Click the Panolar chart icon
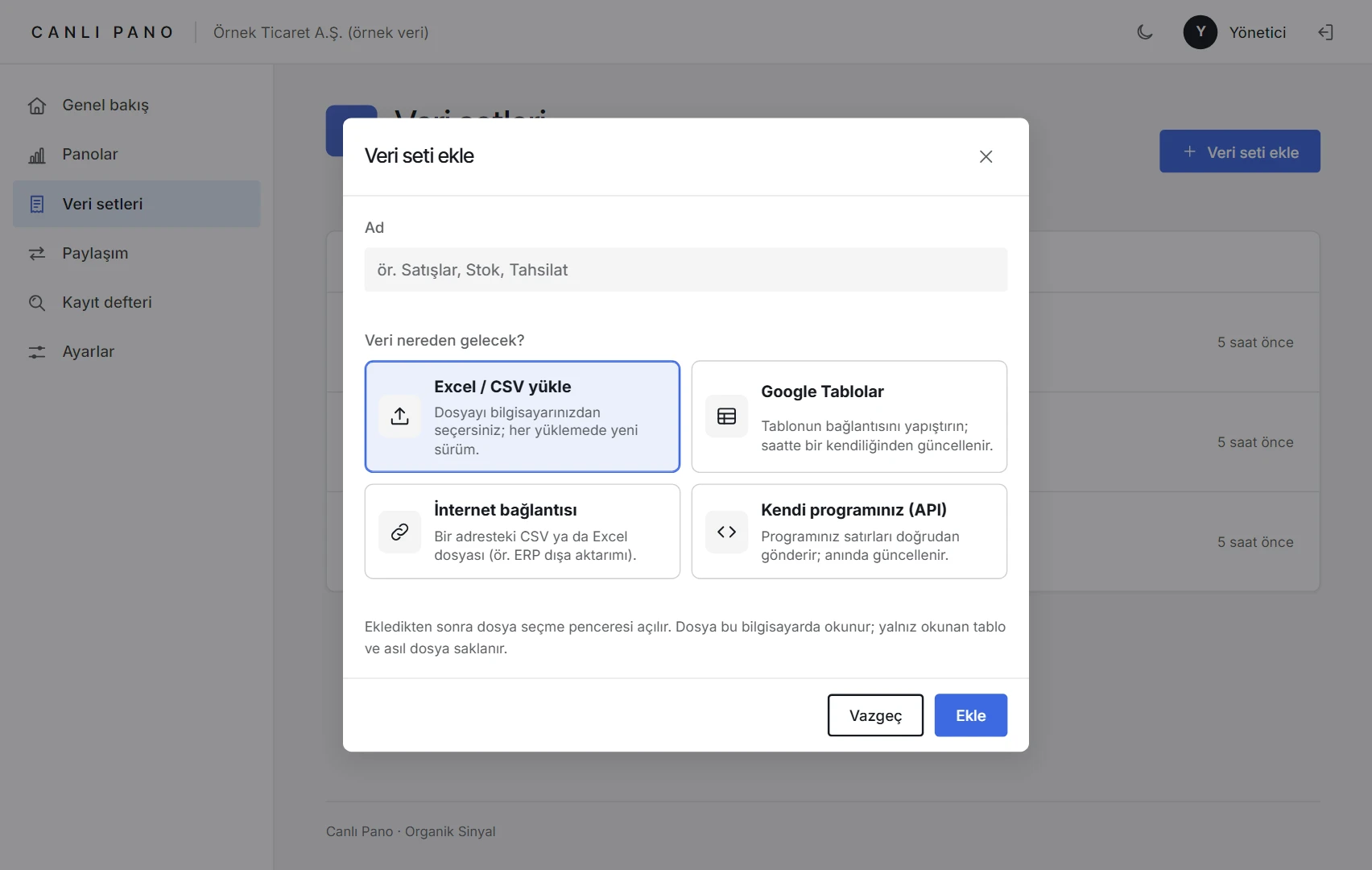Viewport: 1372px width, 870px height. pos(37,155)
